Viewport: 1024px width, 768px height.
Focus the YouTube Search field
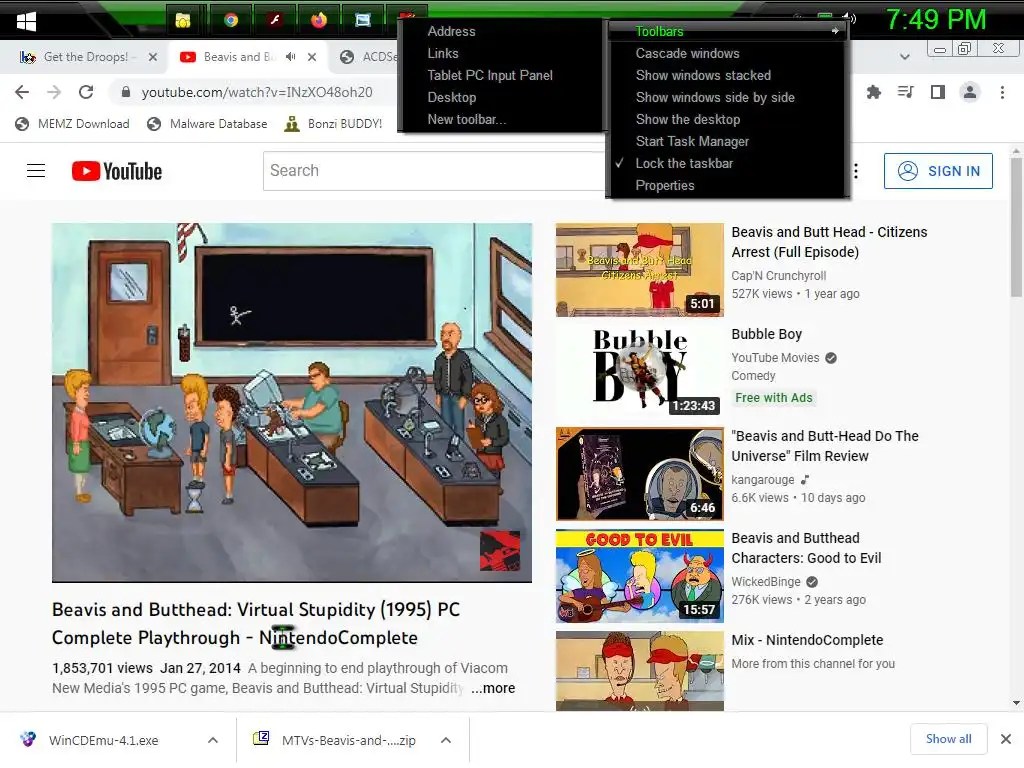click(434, 171)
